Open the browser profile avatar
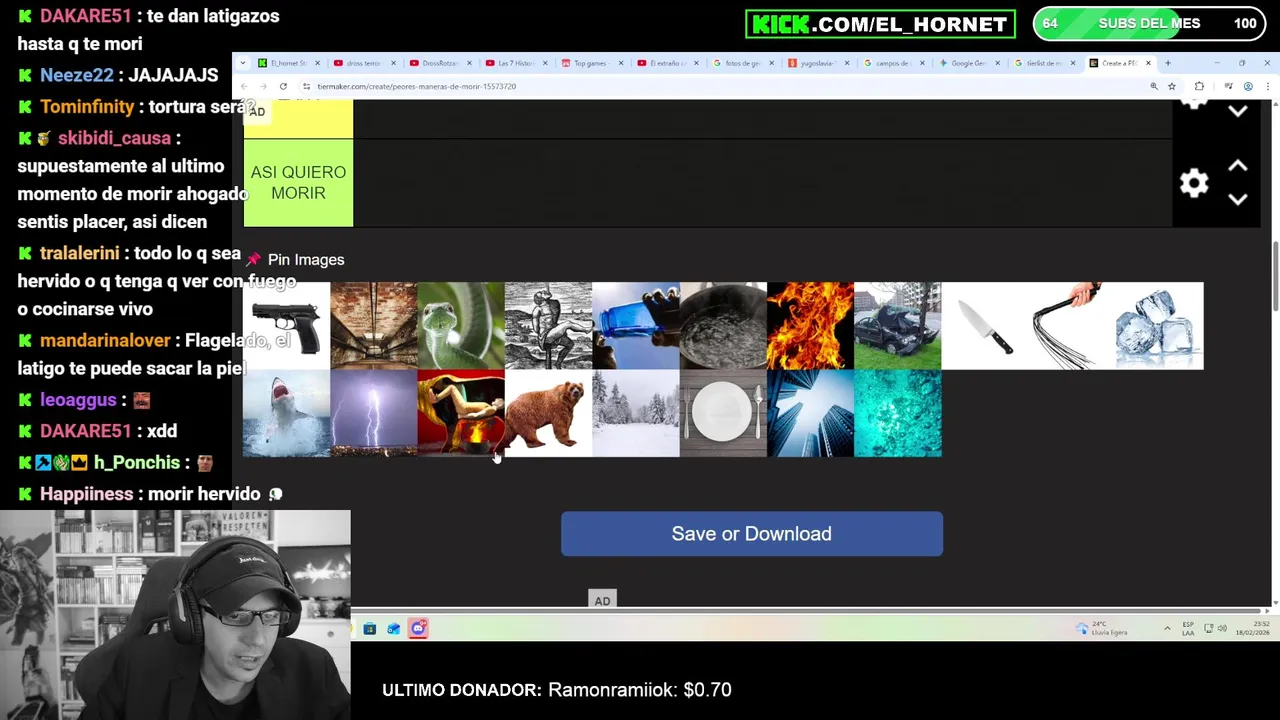 [x=1248, y=86]
